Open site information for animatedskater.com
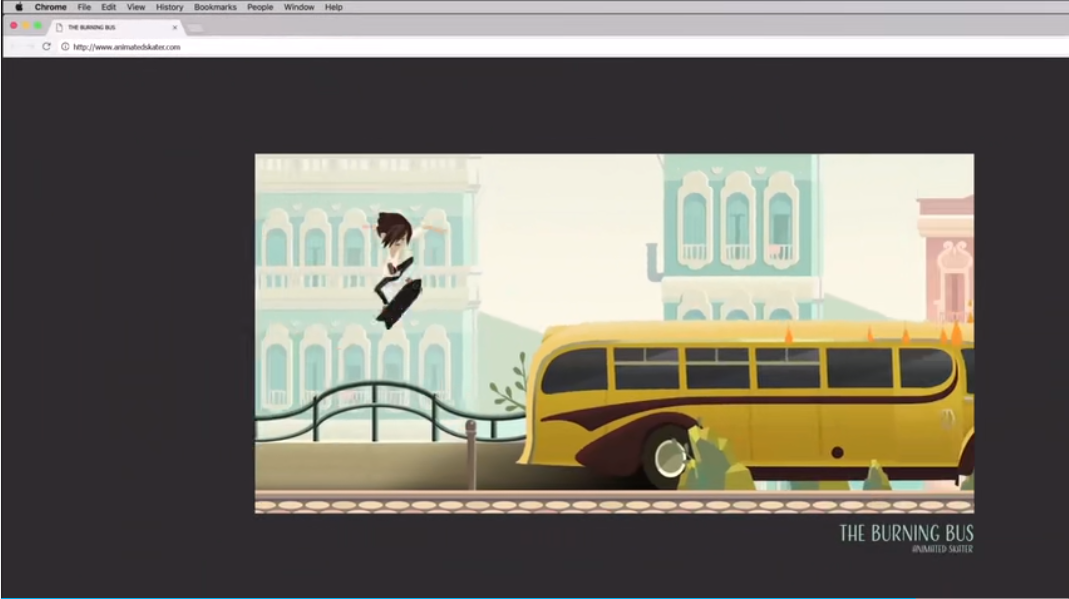 65,46
